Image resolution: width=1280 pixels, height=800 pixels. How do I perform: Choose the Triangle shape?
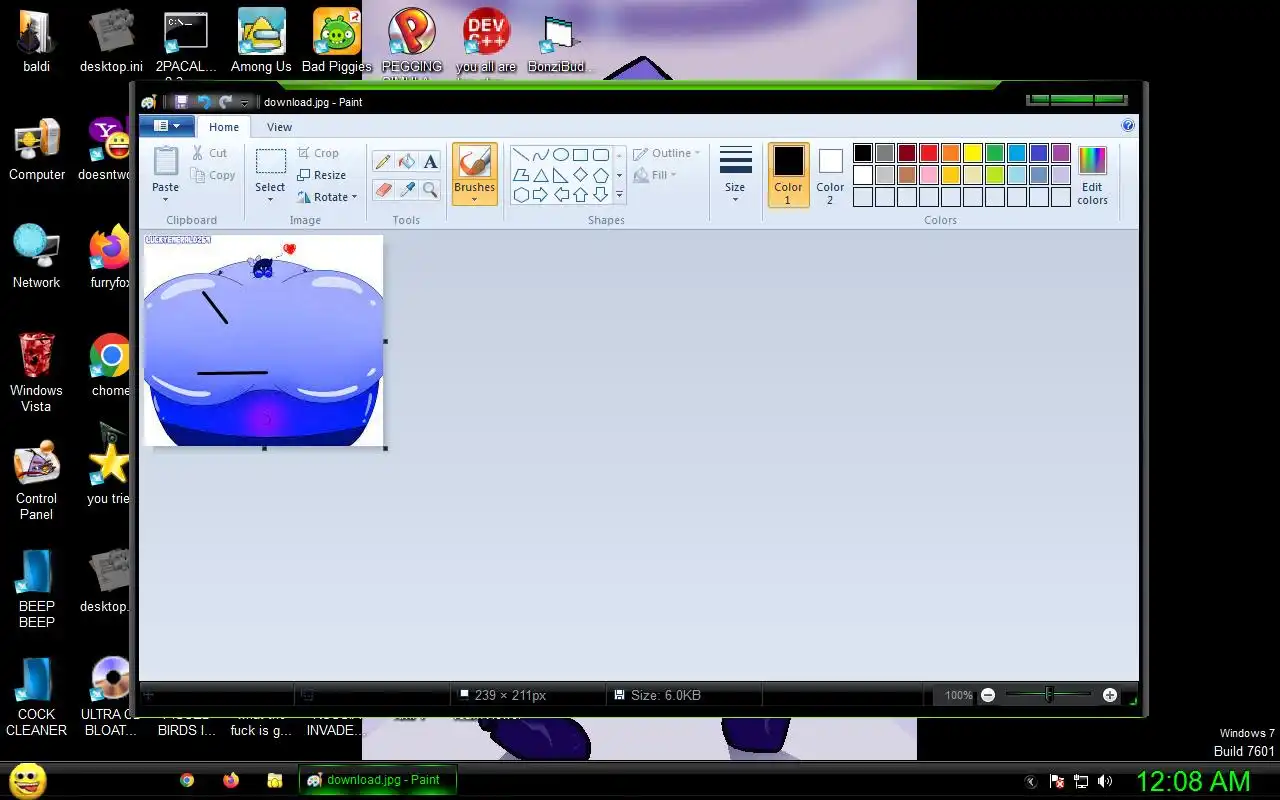(x=541, y=175)
